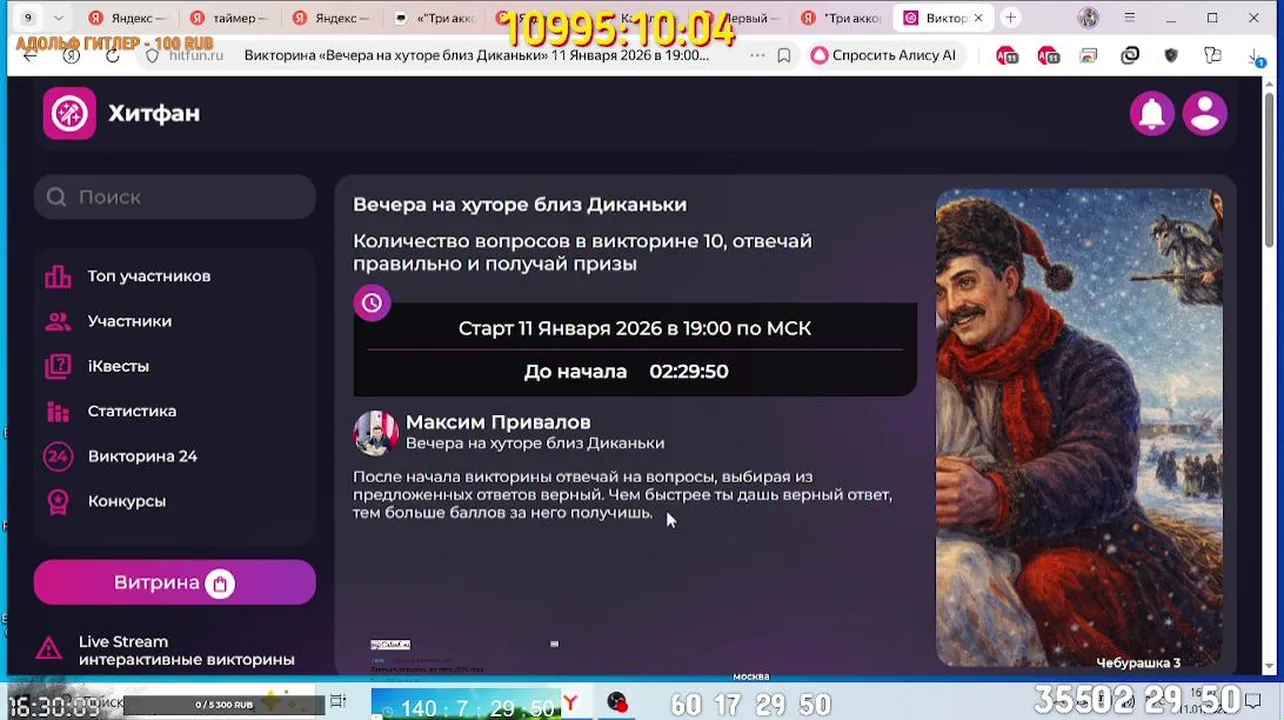
Task: Switch to «Три акко browser tab
Action: pyautogui.click(x=435, y=18)
